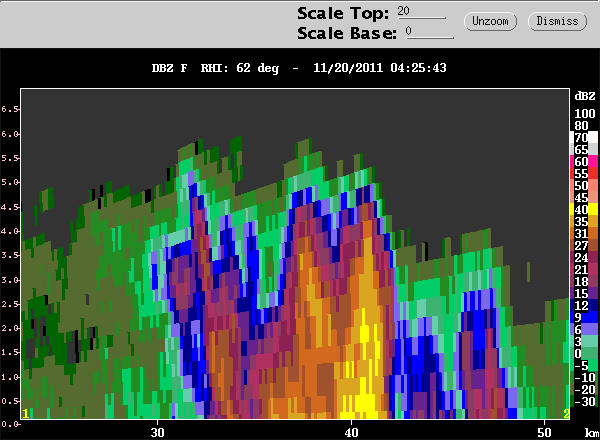
Task: Select the RHI title text with date
Action: click(x=299, y=68)
